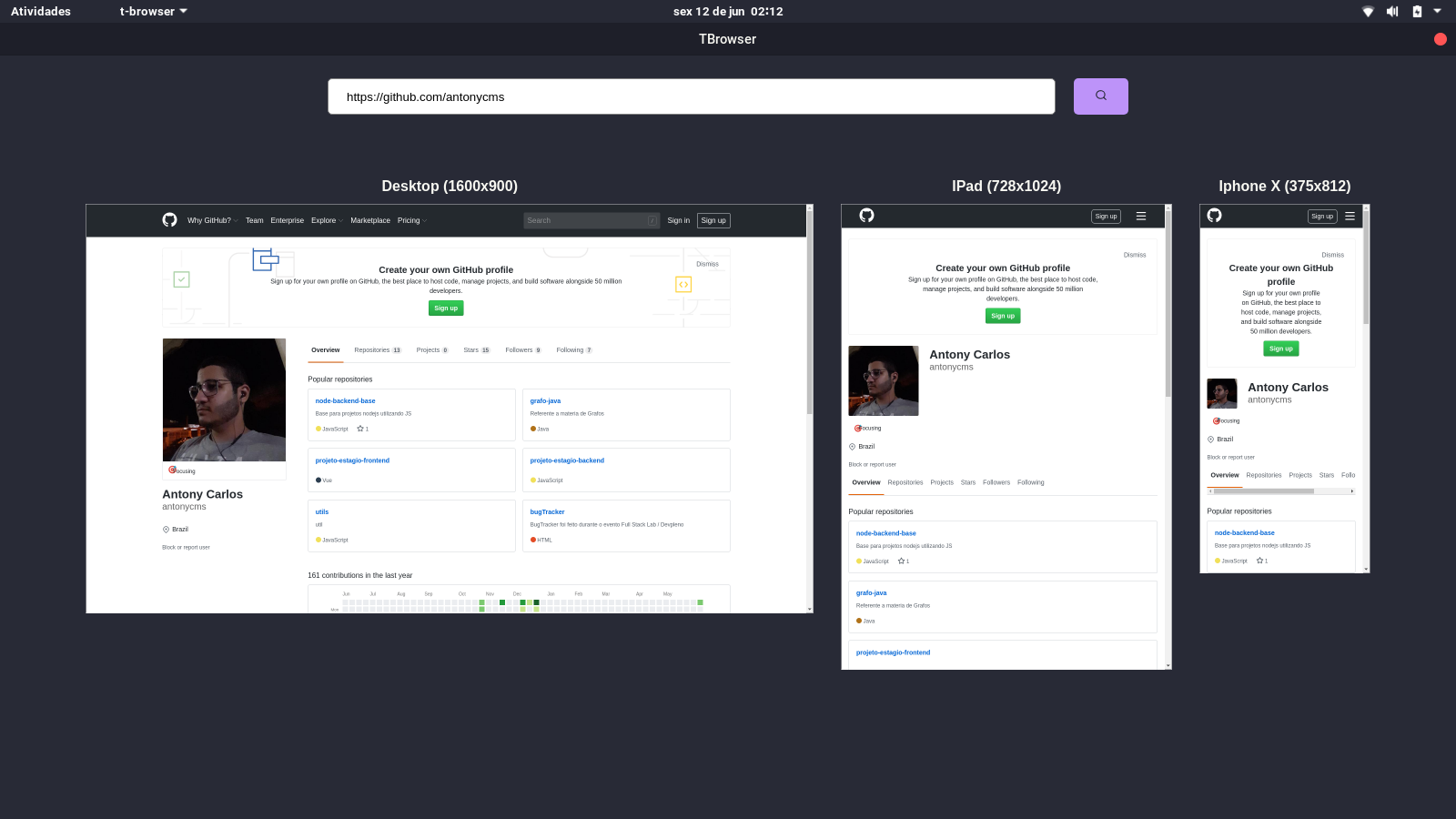Expand Why GitHub? menu in Desktop preview
The image size is (1456, 819).
pos(212,220)
